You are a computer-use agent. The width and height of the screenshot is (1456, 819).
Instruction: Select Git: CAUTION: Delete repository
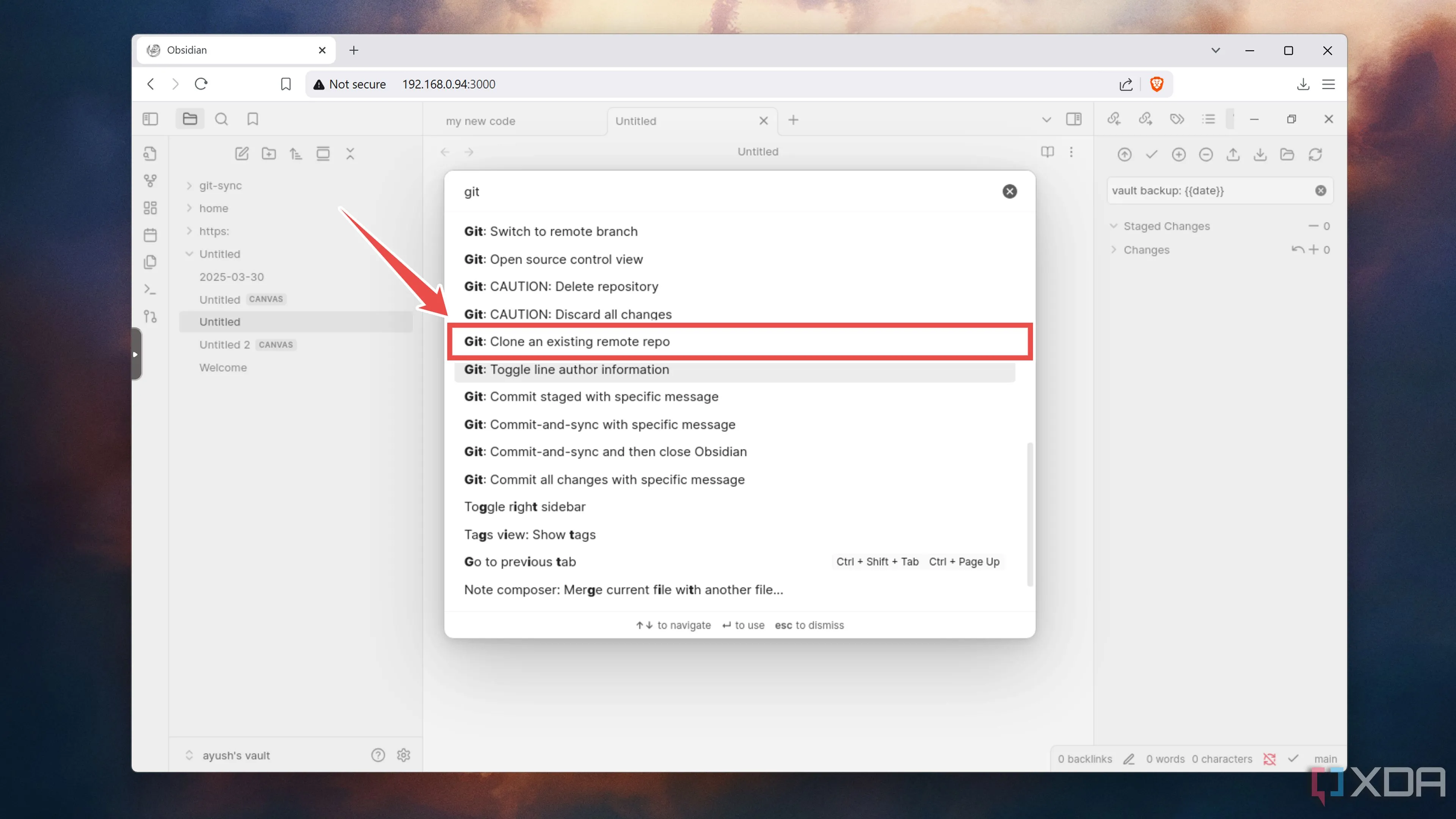click(735, 287)
